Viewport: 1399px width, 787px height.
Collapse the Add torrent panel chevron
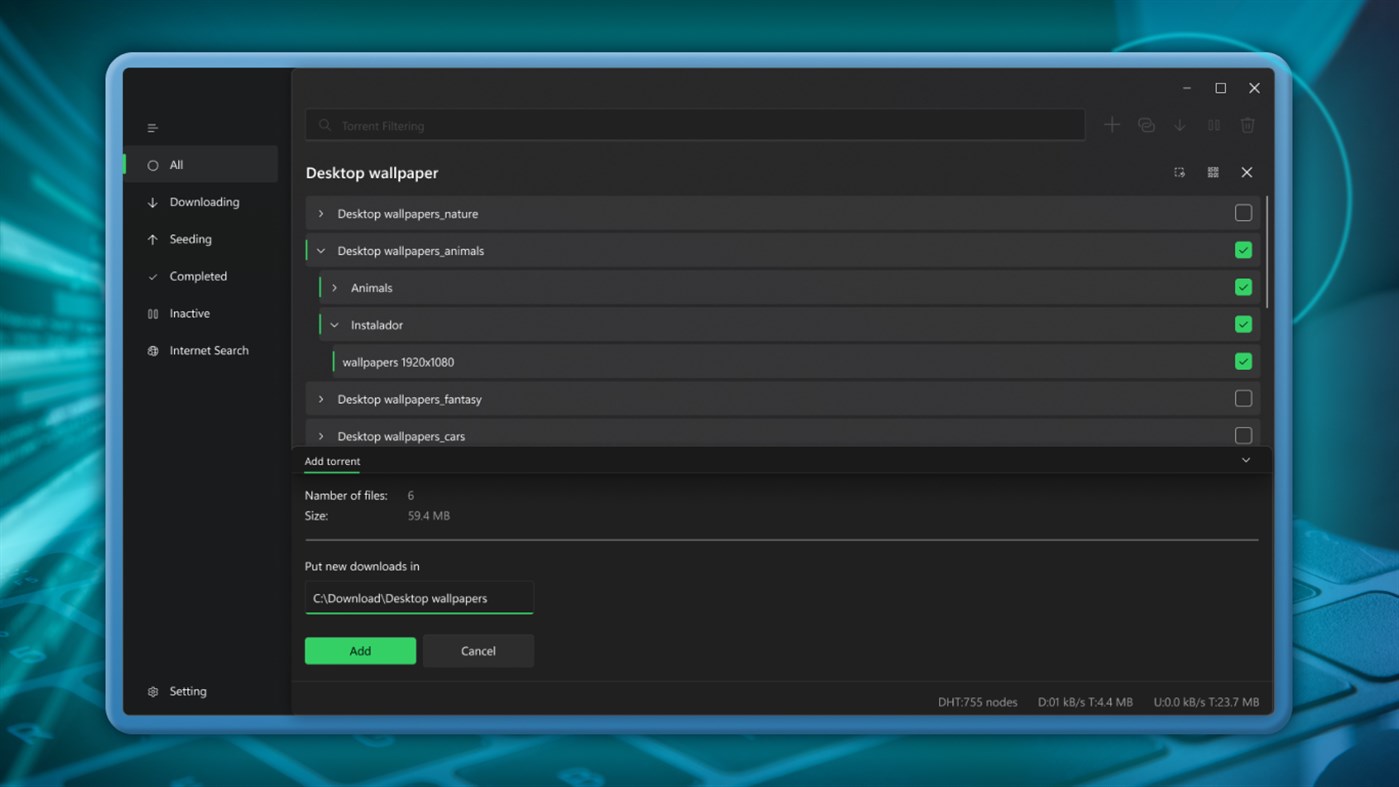pos(1245,459)
